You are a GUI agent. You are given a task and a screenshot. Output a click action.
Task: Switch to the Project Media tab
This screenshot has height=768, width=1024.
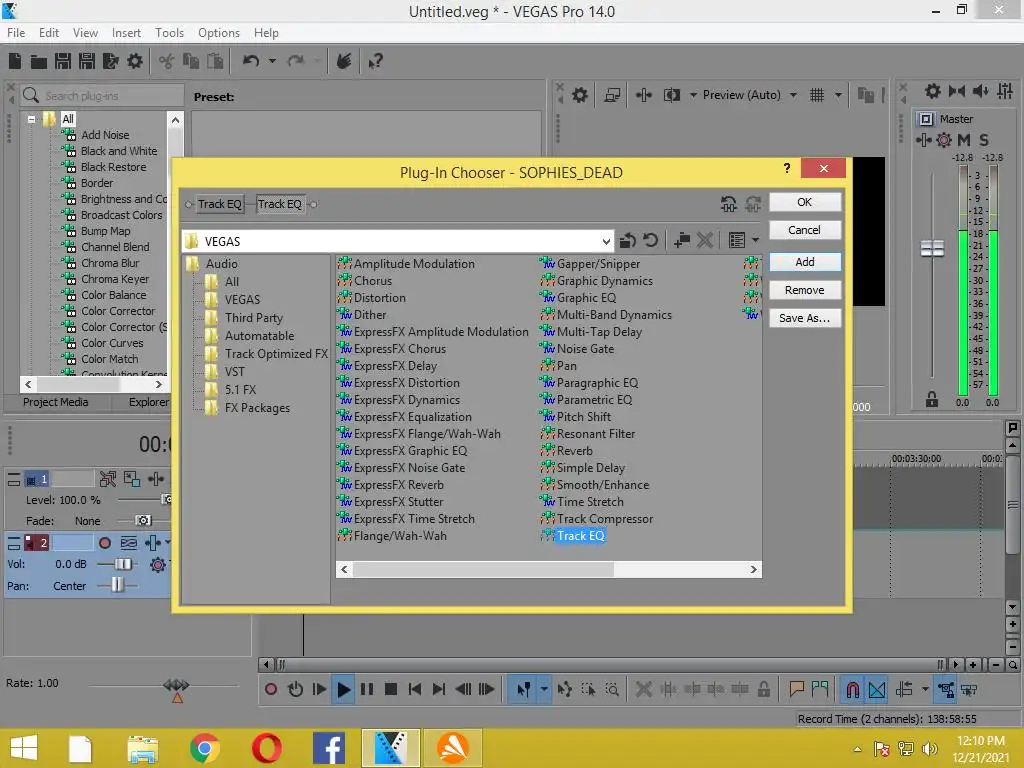(x=56, y=402)
